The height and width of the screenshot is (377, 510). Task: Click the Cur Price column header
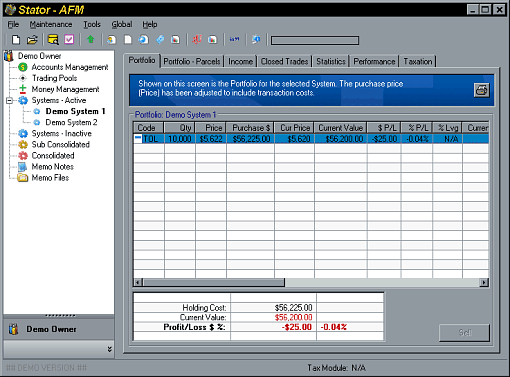click(x=294, y=128)
